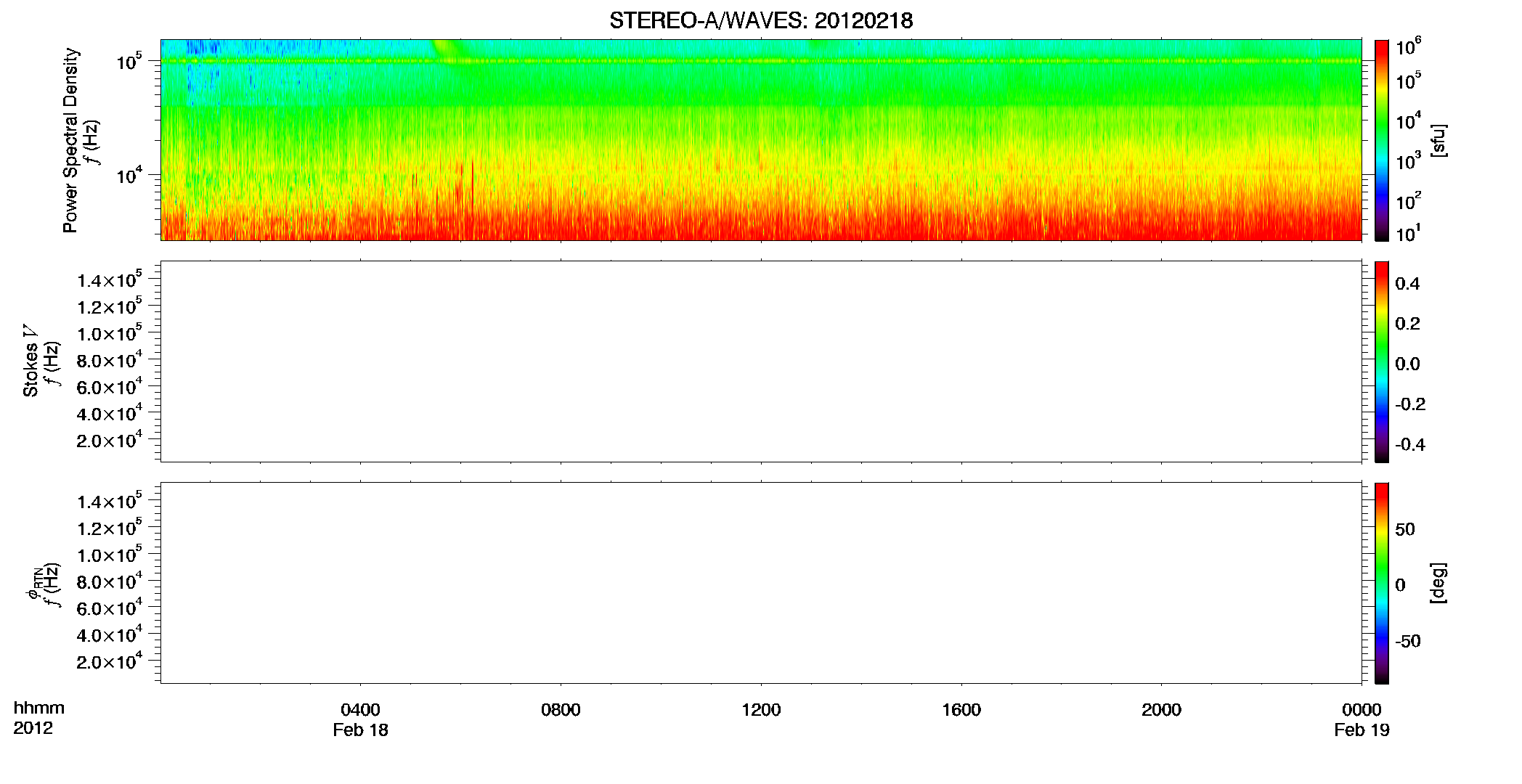This screenshot has height=784, width=1522.
Task: Click the -0.4 value on Stokes colorbar
Action: click(1410, 444)
